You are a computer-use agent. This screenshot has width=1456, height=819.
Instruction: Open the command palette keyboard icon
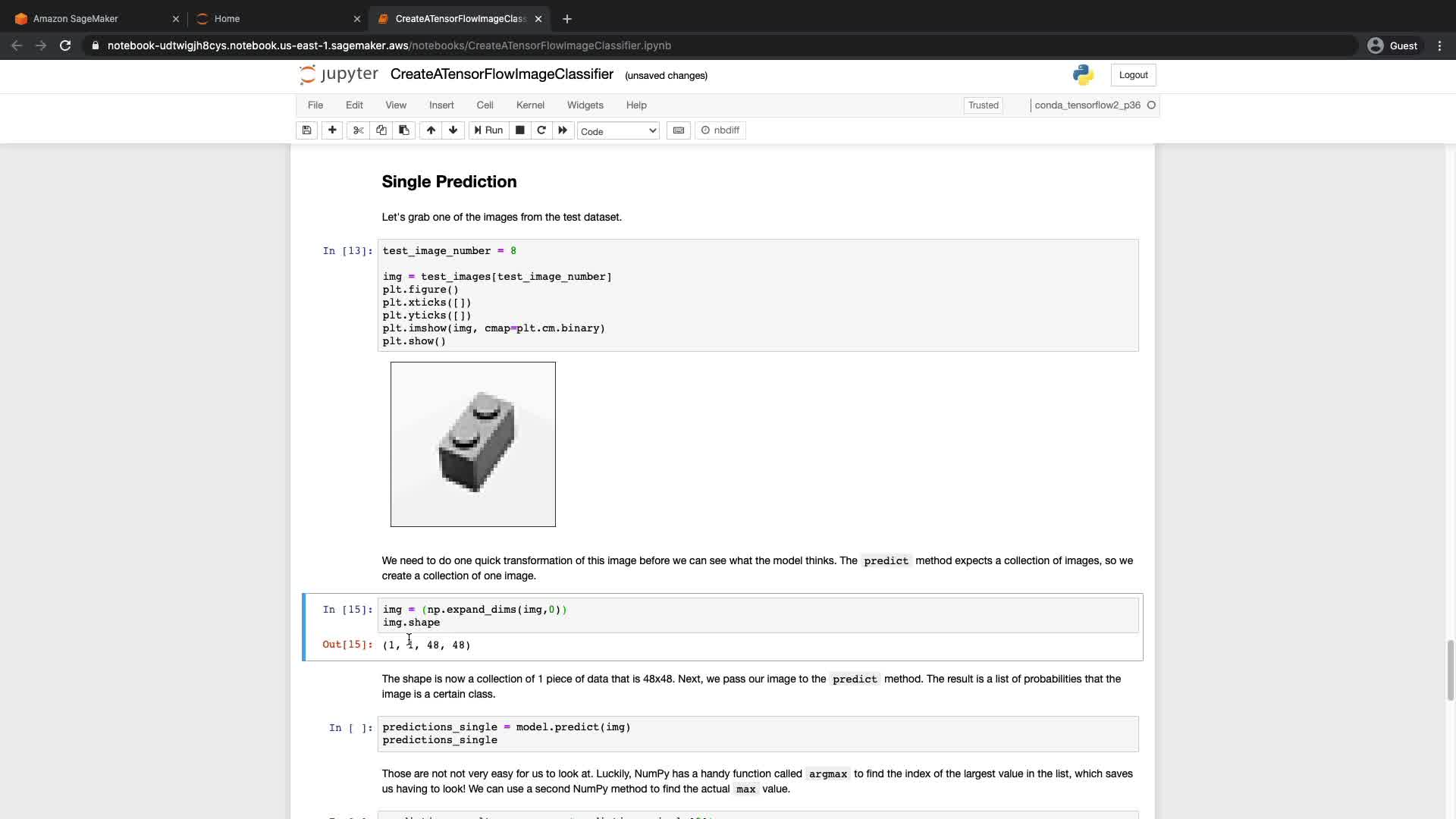pyautogui.click(x=679, y=130)
